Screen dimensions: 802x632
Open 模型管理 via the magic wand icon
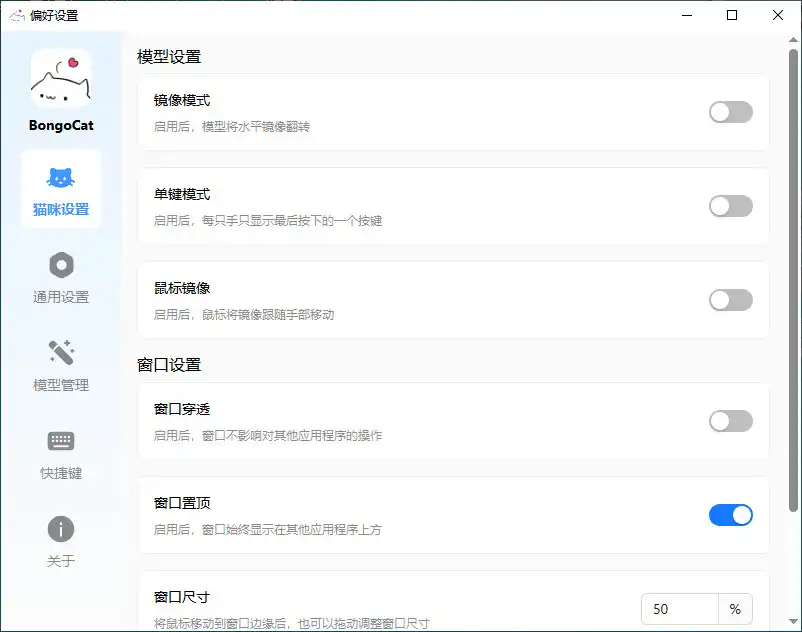coord(61,353)
